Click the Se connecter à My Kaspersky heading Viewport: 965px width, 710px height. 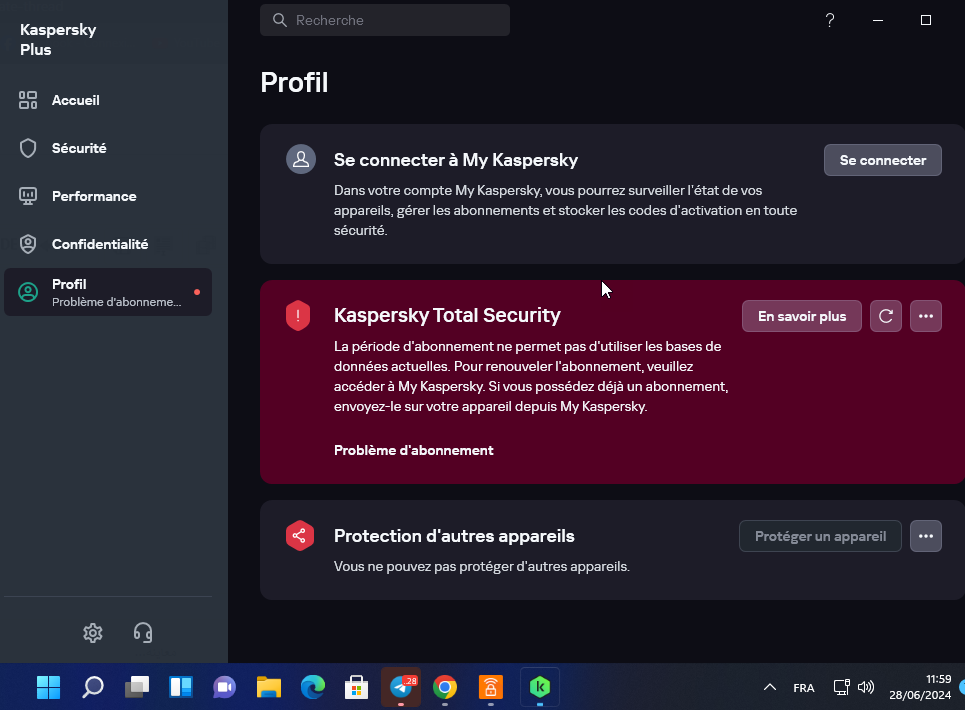(x=455, y=160)
